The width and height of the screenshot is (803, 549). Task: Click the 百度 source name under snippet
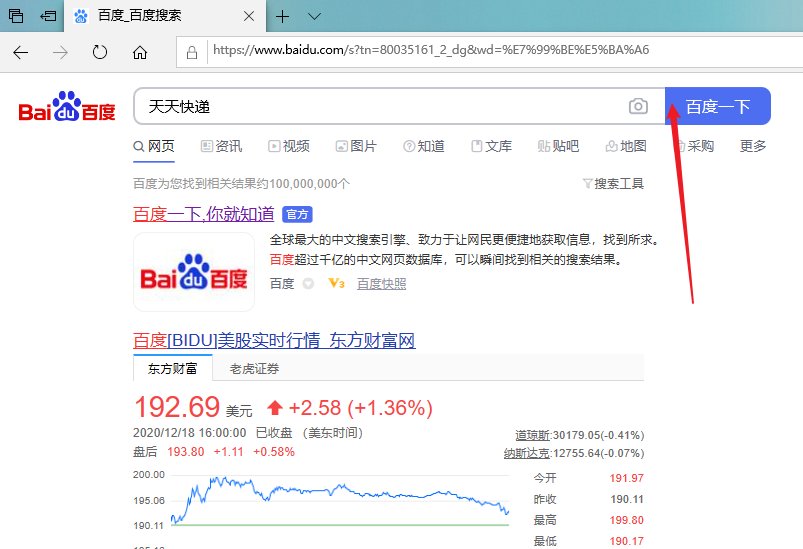(282, 284)
